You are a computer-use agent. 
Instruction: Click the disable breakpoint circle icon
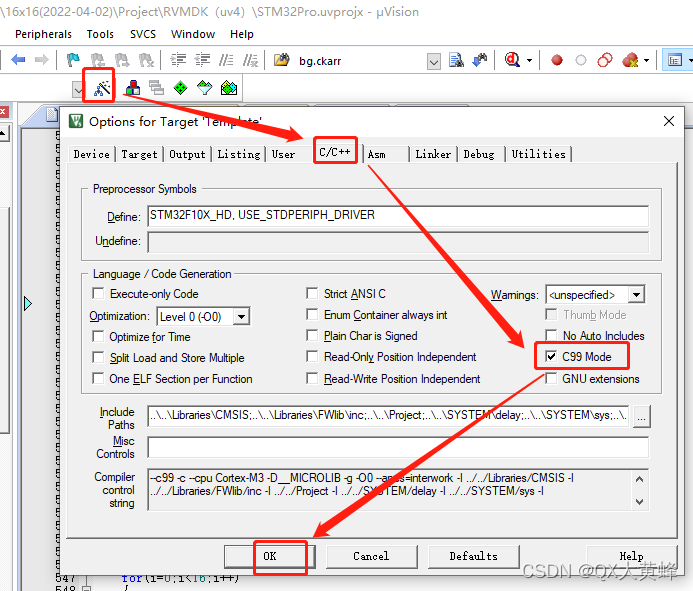tap(581, 60)
